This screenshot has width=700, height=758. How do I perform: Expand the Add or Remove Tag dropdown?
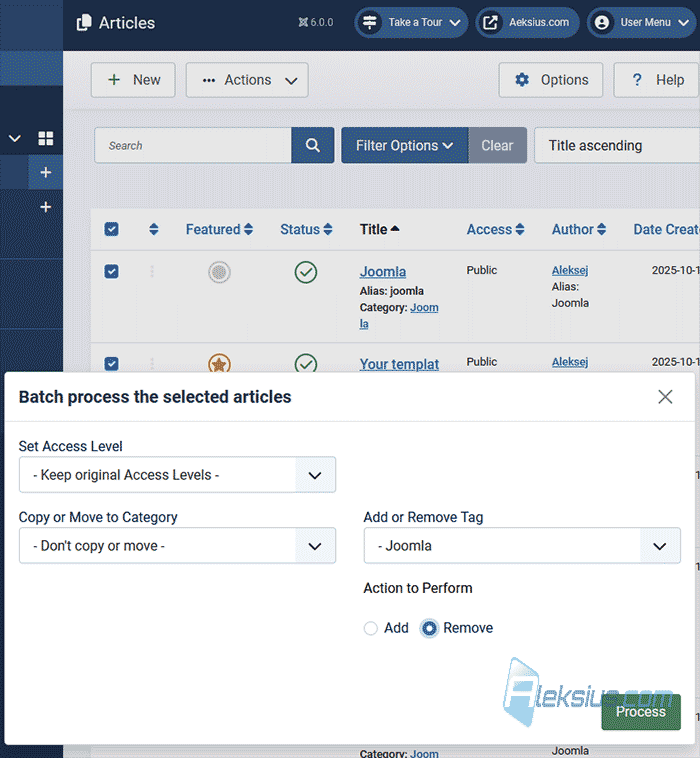tap(522, 546)
